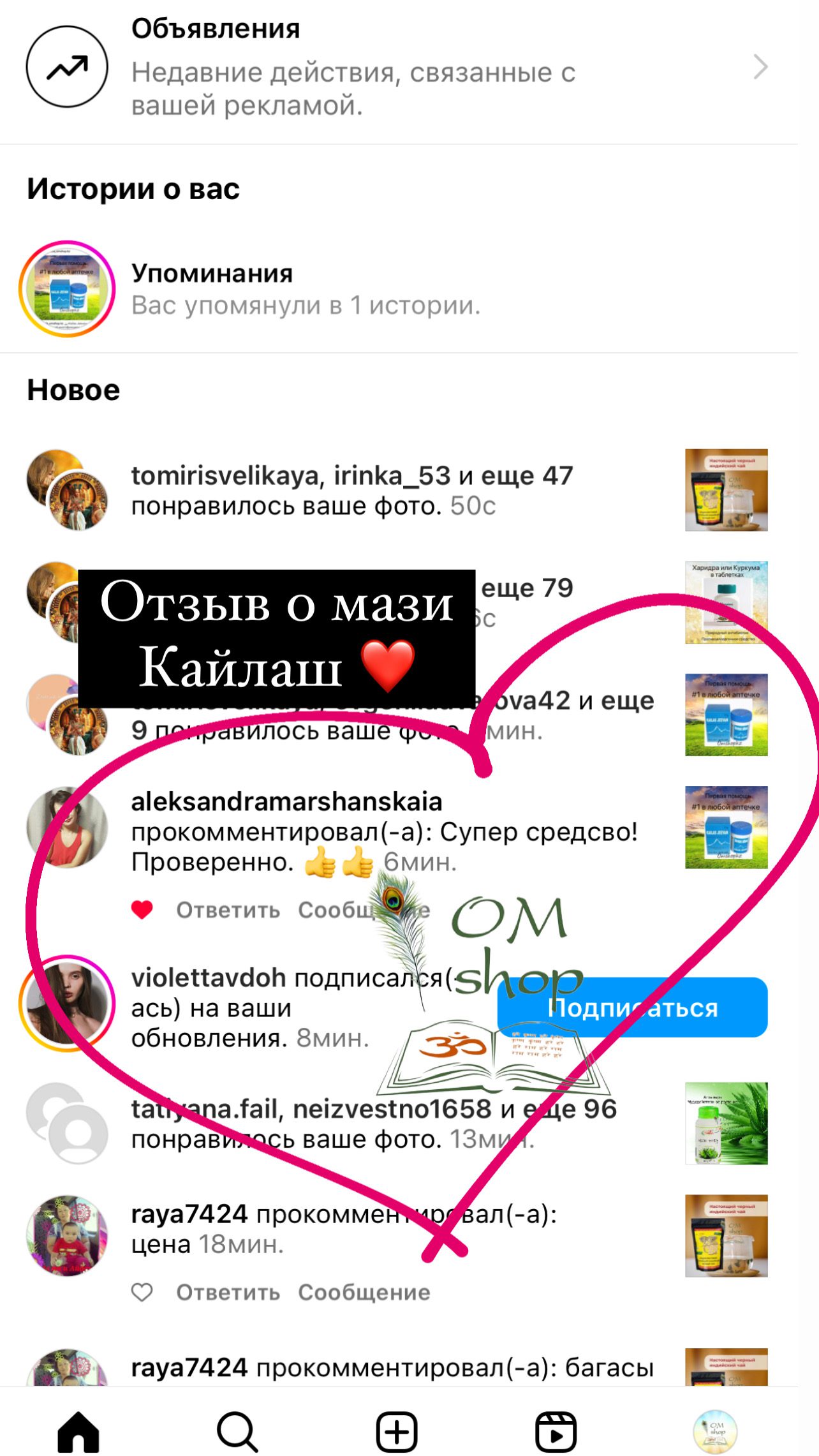Open the Reels icon in bottom bar
The image size is (819, 1456).
coord(556,1432)
